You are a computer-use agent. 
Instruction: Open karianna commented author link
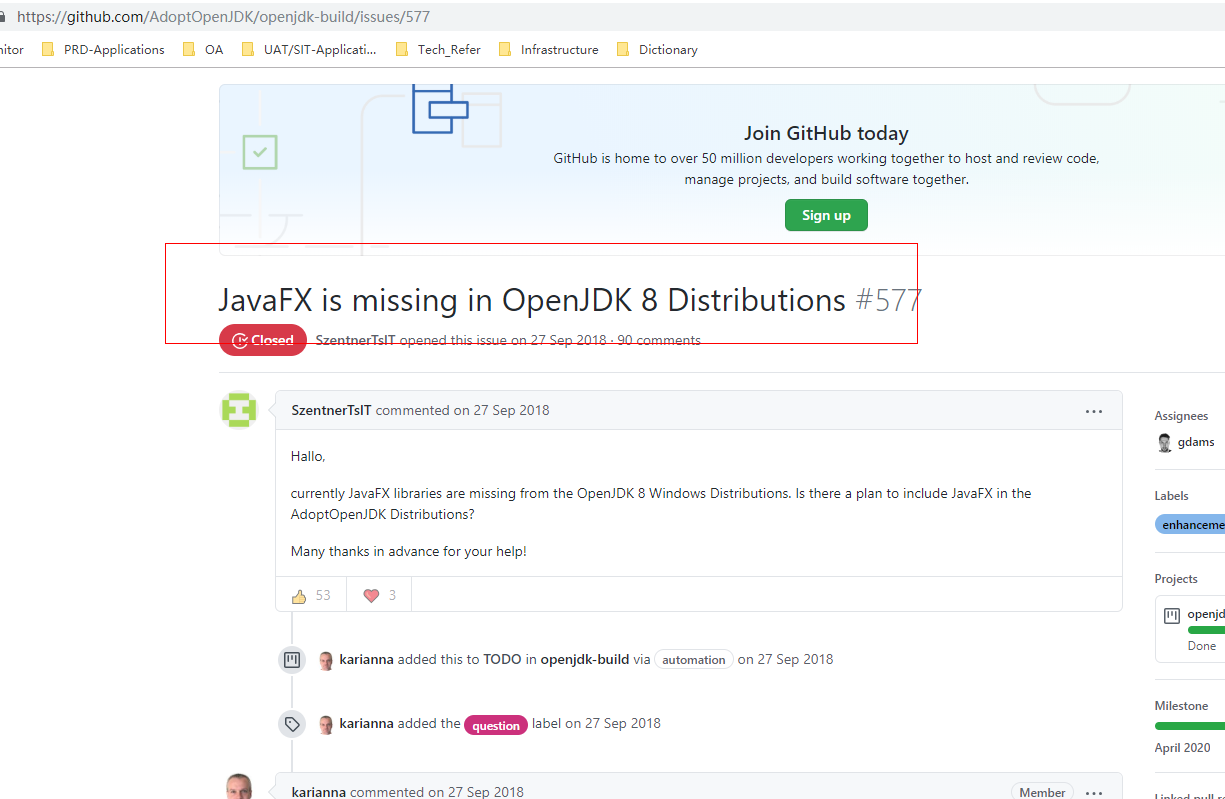click(x=319, y=792)
